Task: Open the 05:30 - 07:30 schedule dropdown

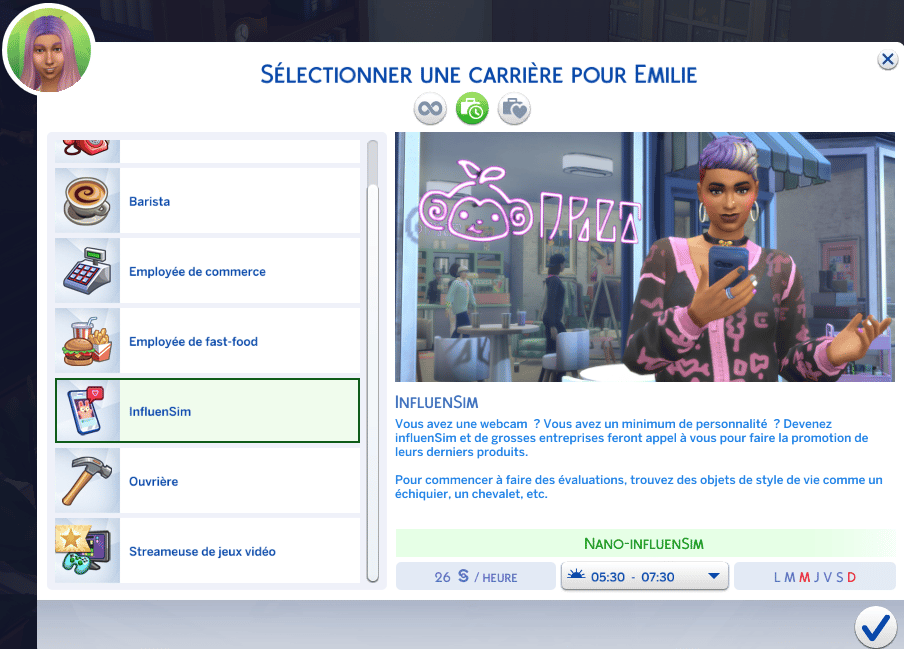Action: (645, 576)
